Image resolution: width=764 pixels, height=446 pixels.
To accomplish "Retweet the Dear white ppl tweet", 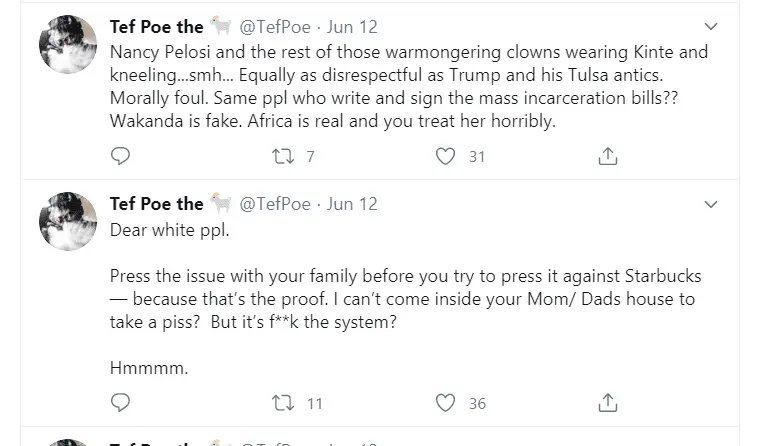I will (x=283, y=403).
